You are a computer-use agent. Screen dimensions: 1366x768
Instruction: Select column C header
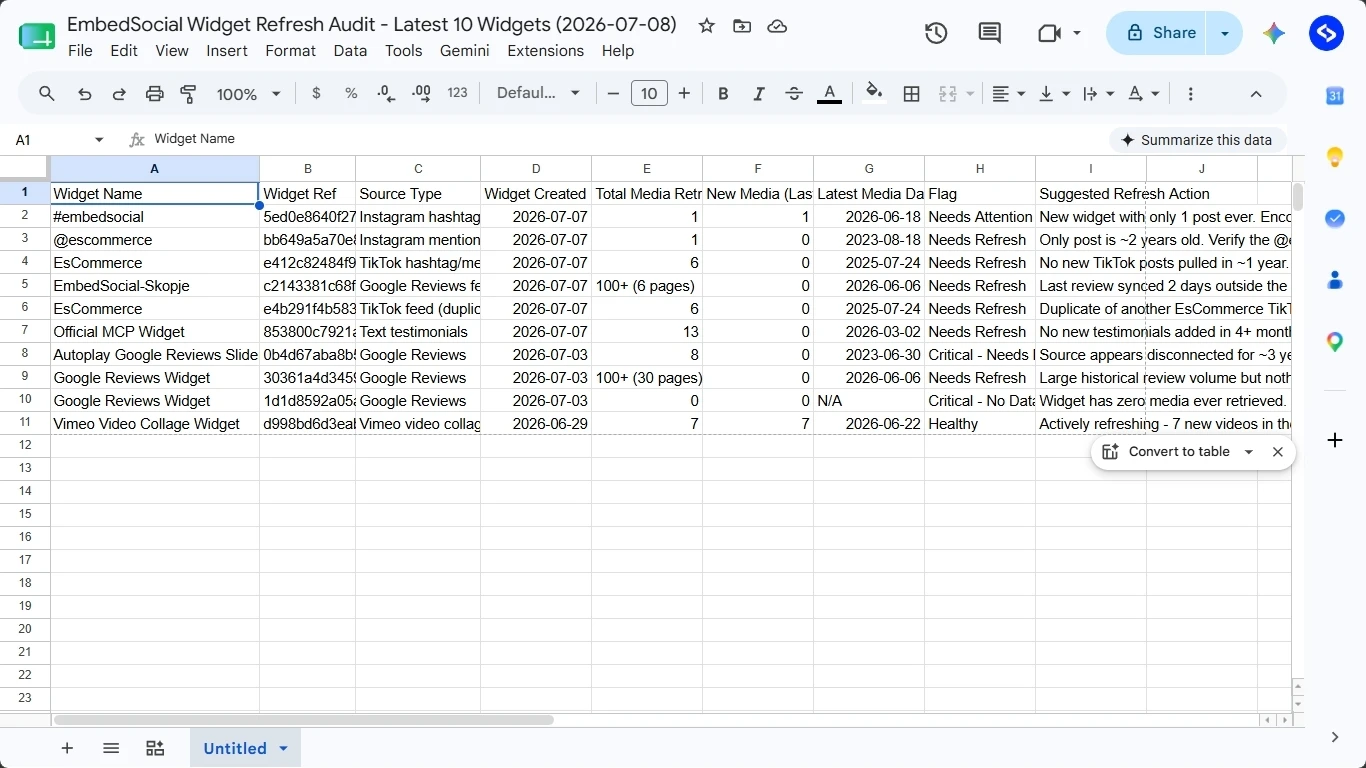click(418, 168)
